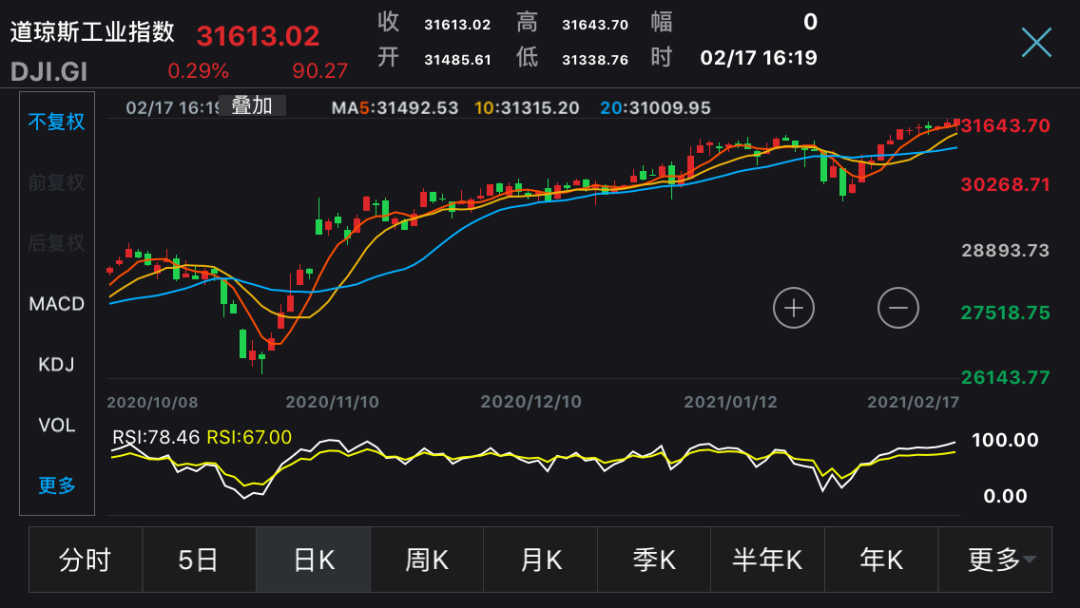Close the DJI.GI chart with the X icon

(1037, 41)
